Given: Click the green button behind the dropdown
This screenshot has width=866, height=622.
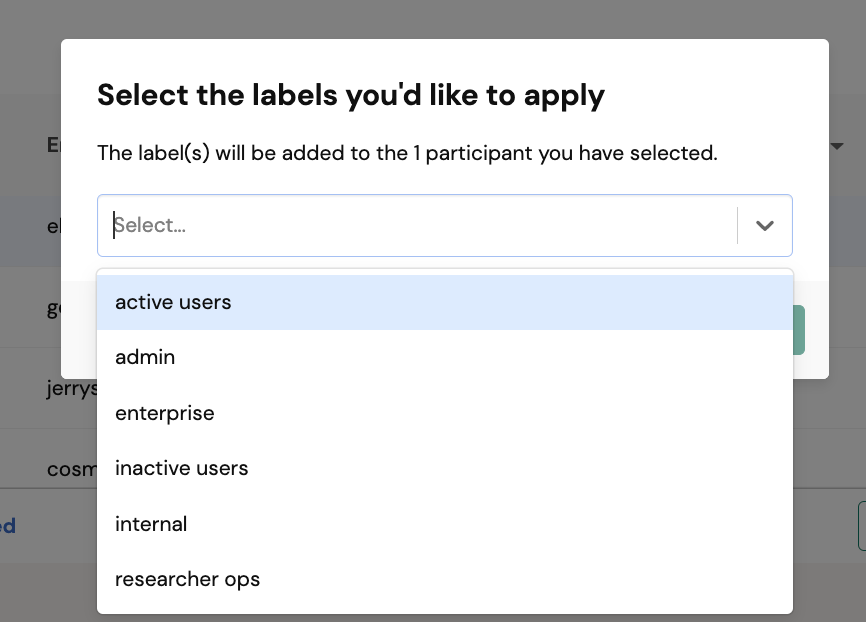Looking at the screenshot, I should pyautogui.click(x=799, y=330).
